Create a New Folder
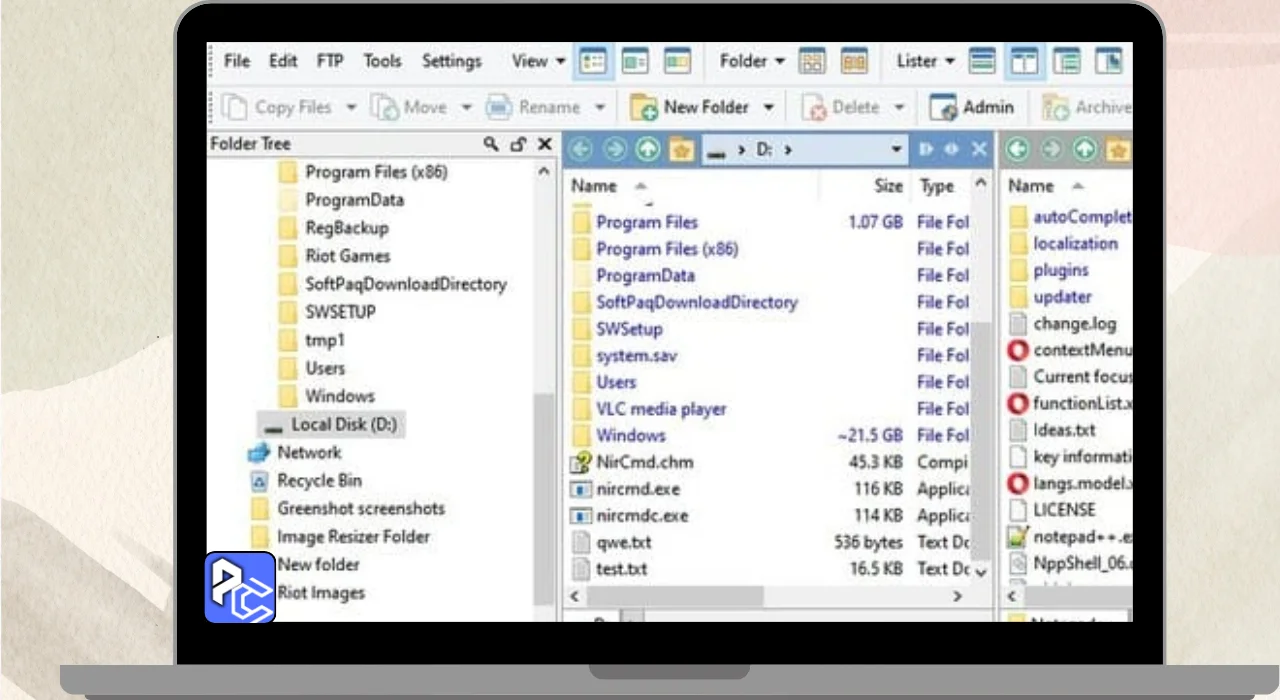 pyautogui.click(x=690, y=107)
